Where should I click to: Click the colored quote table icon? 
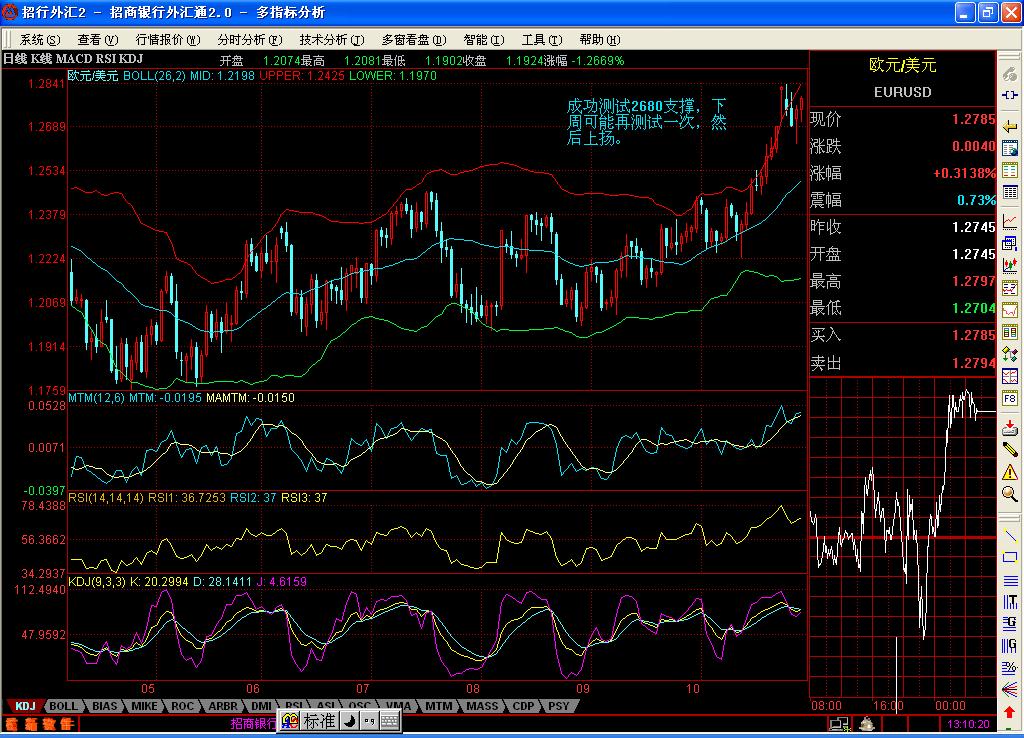[1010, 170]
